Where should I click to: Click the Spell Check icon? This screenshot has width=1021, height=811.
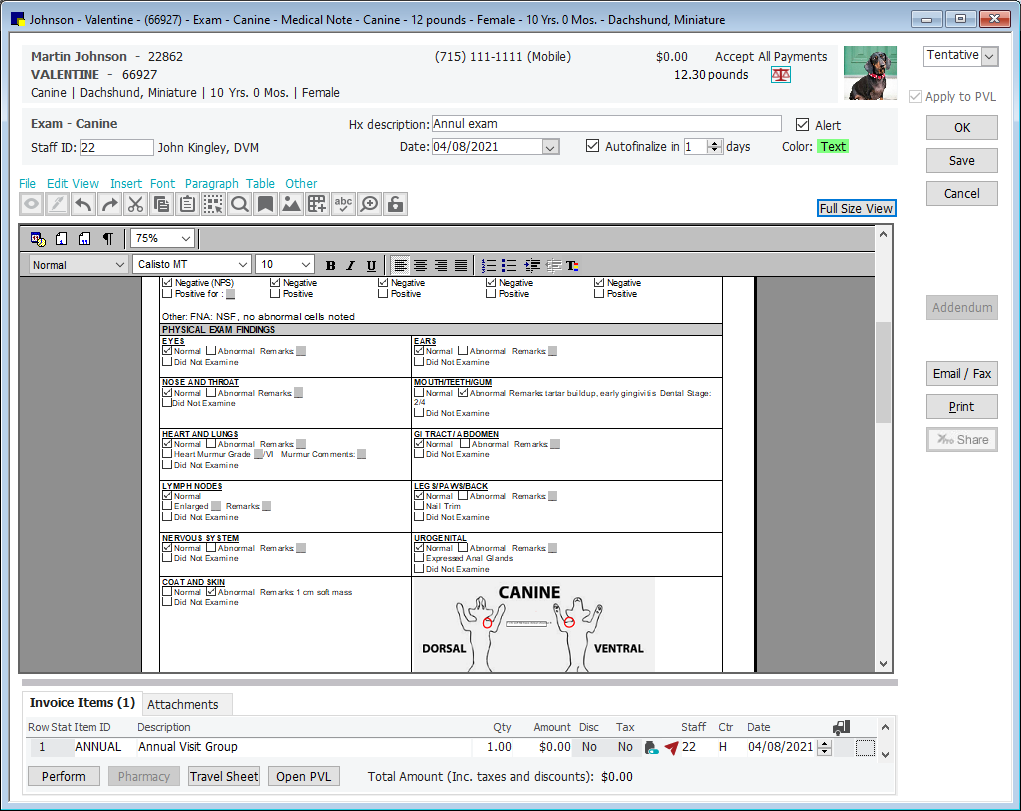pyautogui.click(x=345, y=203)
